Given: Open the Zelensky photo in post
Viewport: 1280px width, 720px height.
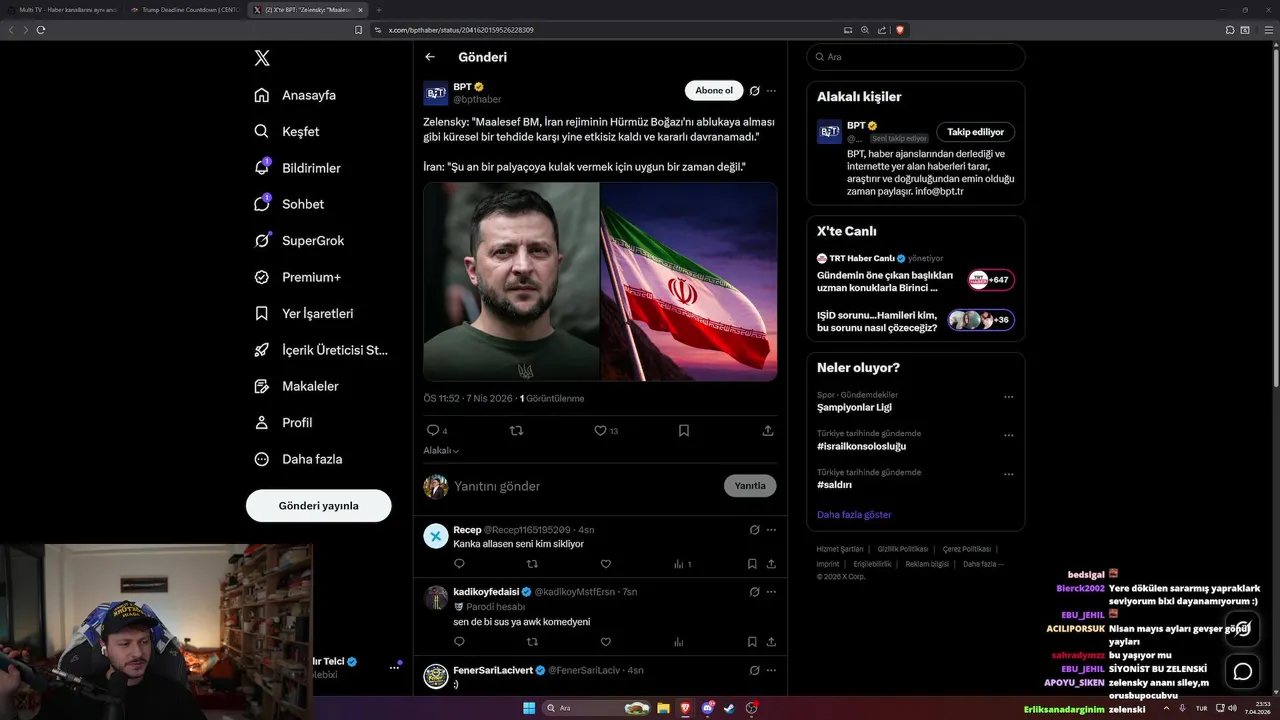Looking at the screenshot, I should pyautogui.click(x=511, y=281).
